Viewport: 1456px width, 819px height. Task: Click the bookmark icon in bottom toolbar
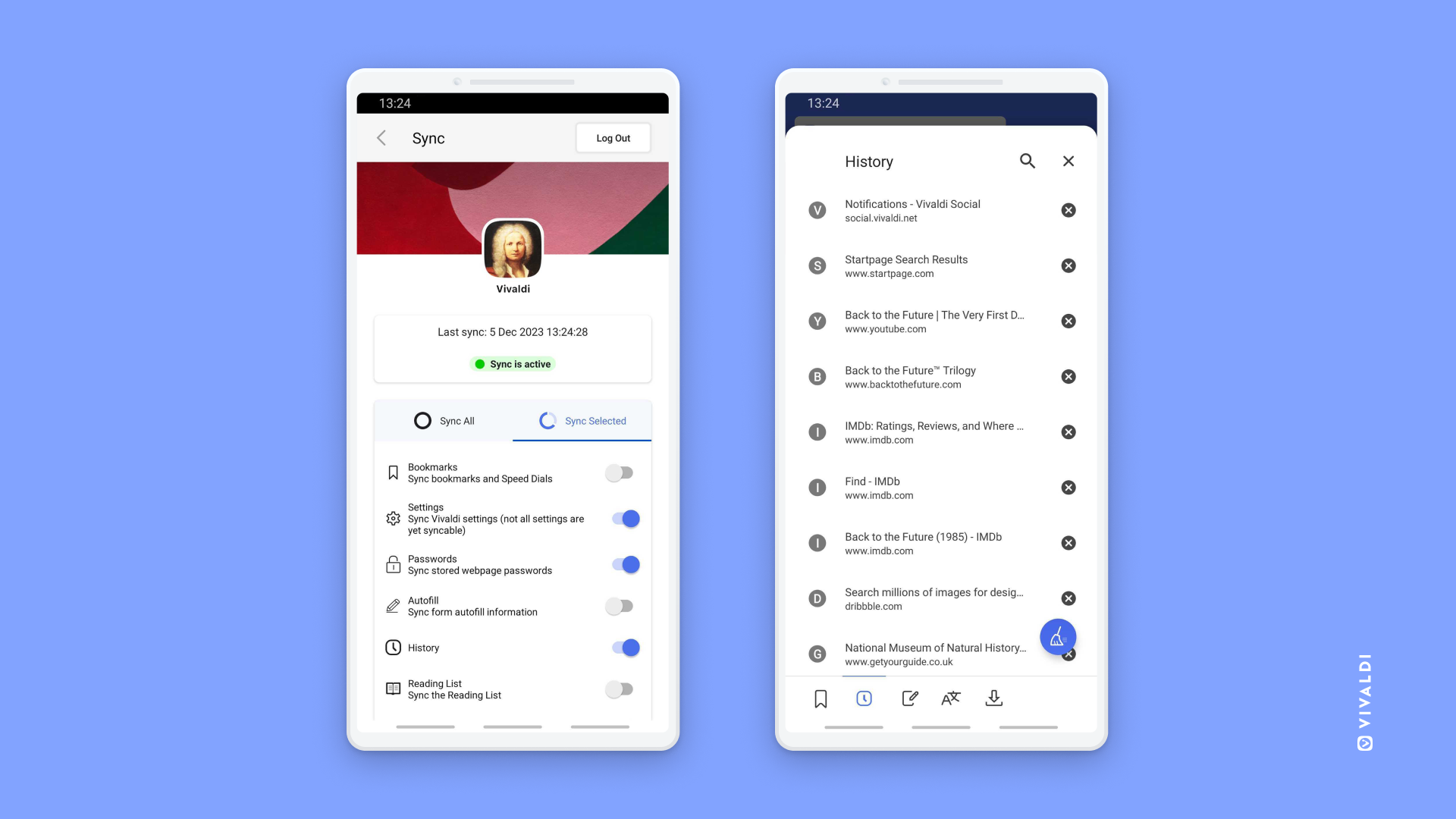click(820, 698)
